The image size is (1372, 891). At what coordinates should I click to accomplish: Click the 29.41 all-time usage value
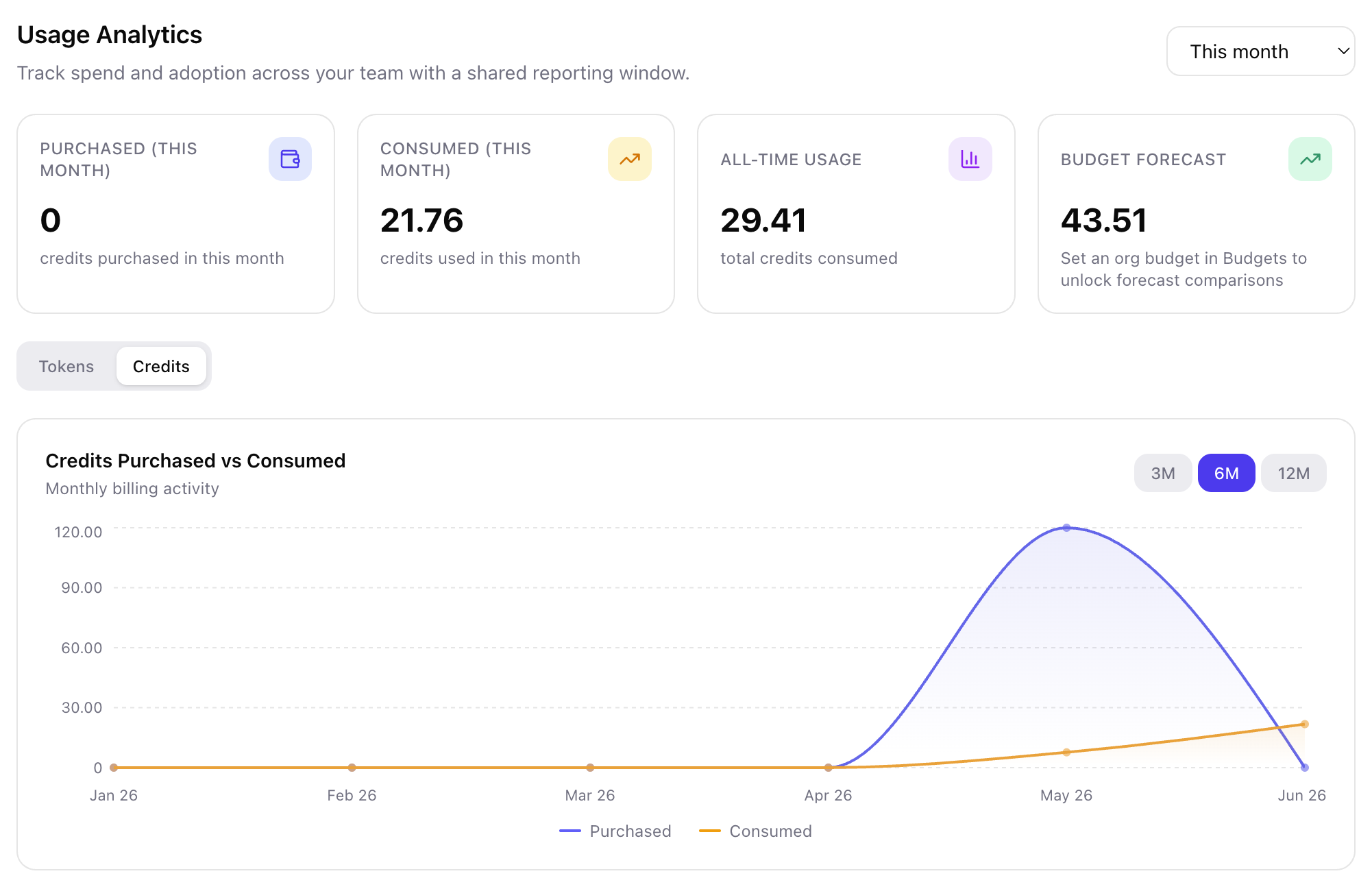pyautogui.click(x=763, y=221)
